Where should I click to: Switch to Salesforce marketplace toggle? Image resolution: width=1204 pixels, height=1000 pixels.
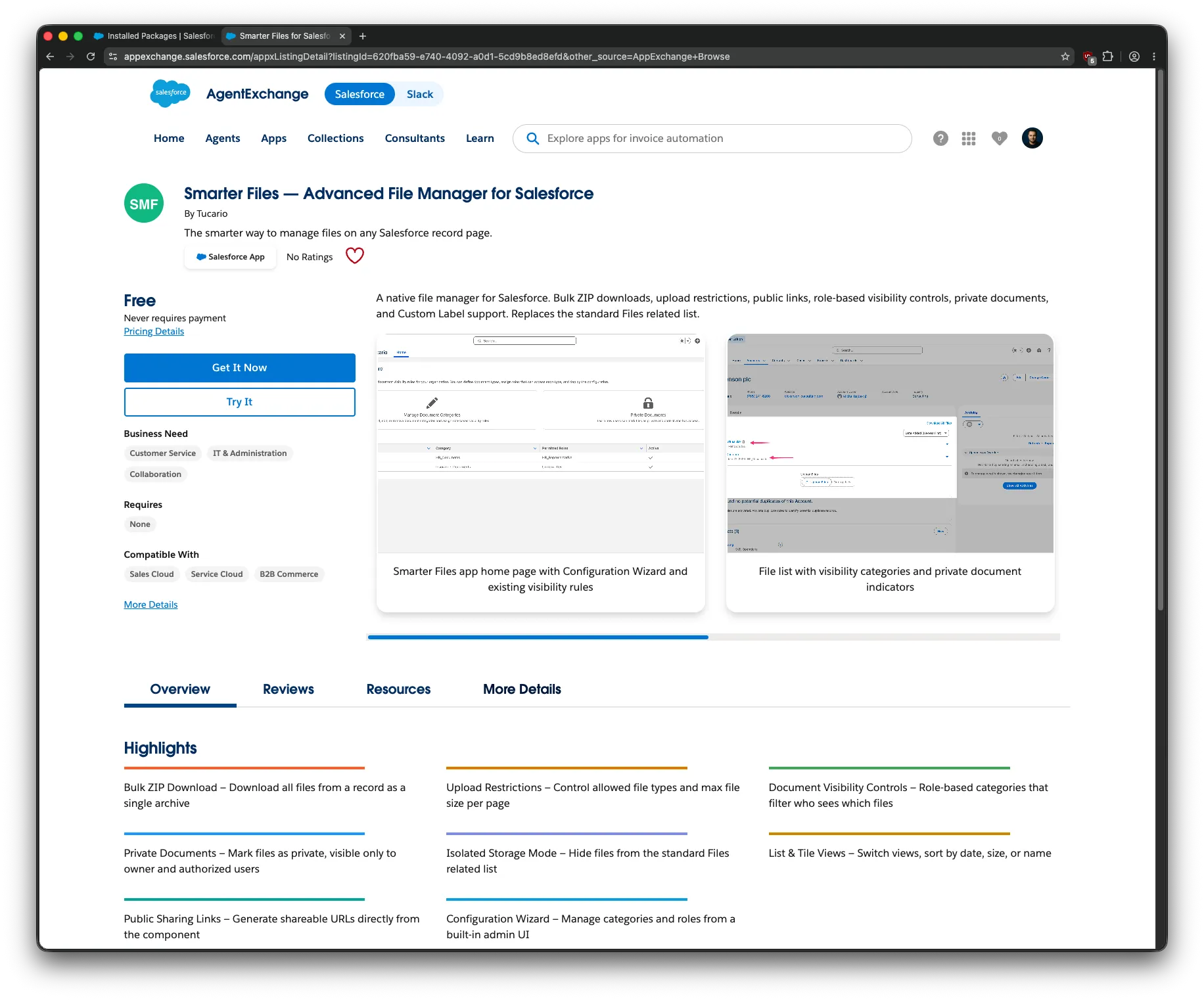point(359,94)
